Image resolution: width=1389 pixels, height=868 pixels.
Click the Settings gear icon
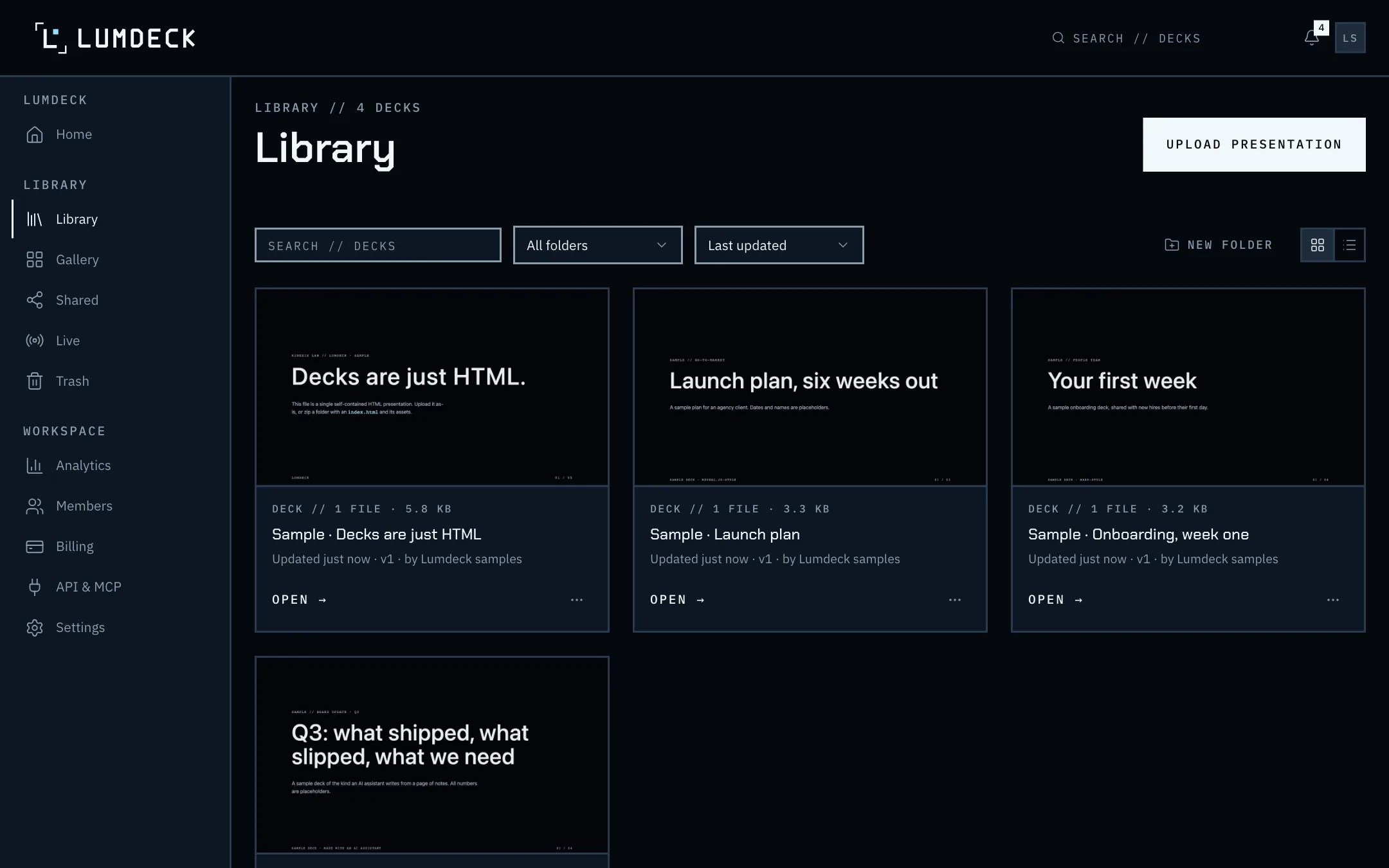[35, 628]
